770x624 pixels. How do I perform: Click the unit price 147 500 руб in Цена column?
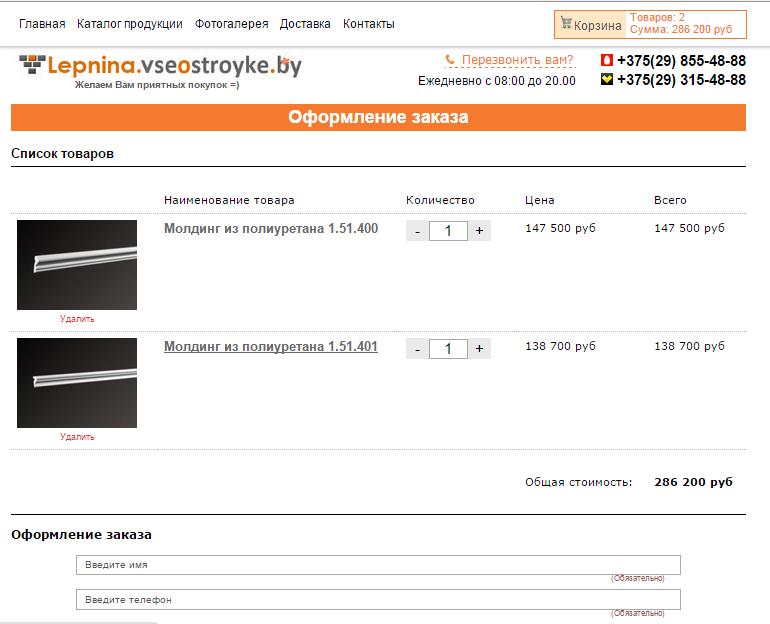[560, 228]
